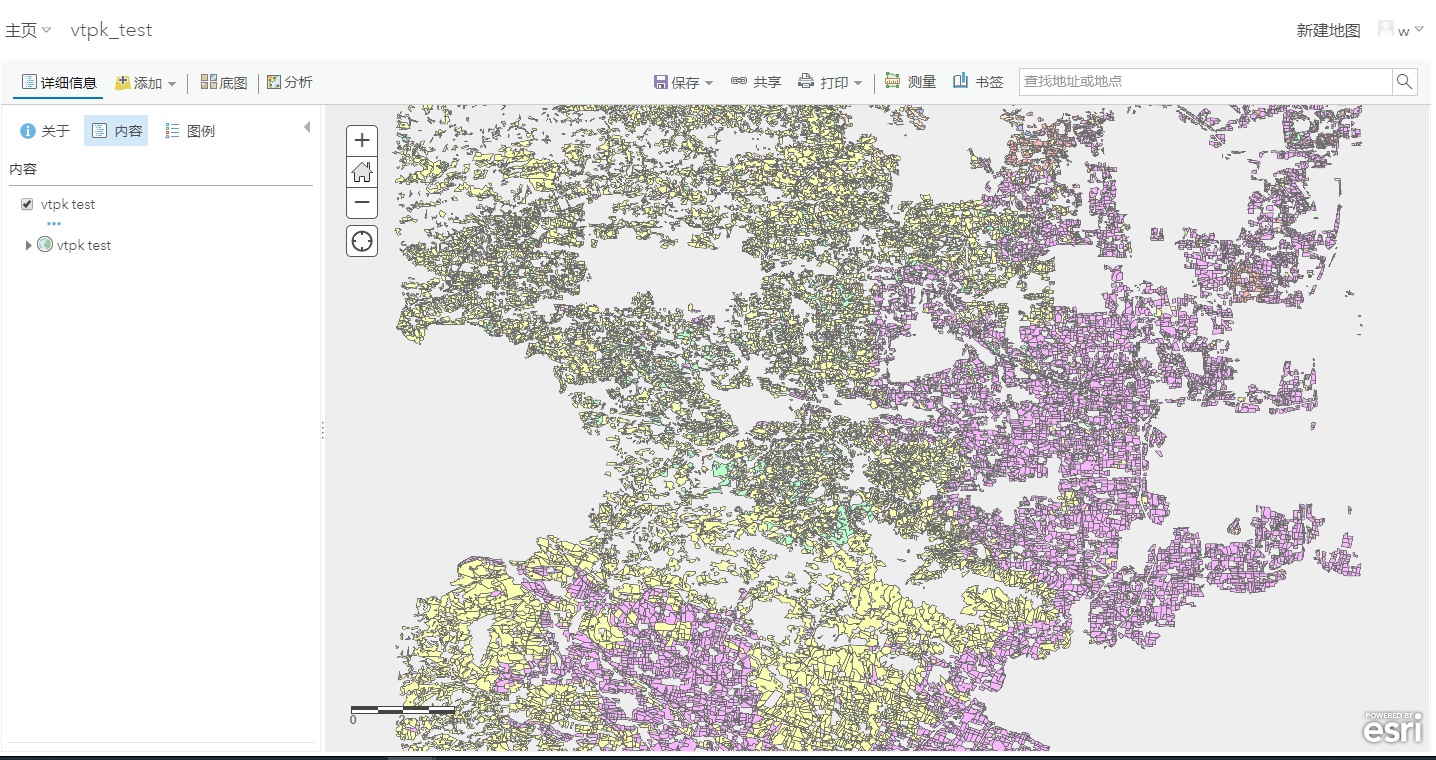
Task: Click the vtpk test layer globe icon
Action: click(45, 245)
